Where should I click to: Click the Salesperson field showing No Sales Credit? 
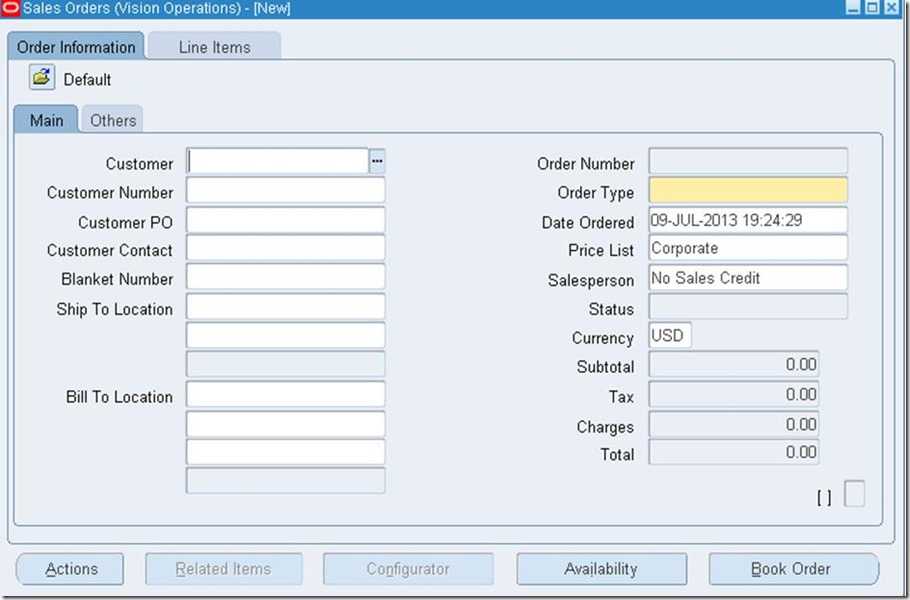coord(748,279)
